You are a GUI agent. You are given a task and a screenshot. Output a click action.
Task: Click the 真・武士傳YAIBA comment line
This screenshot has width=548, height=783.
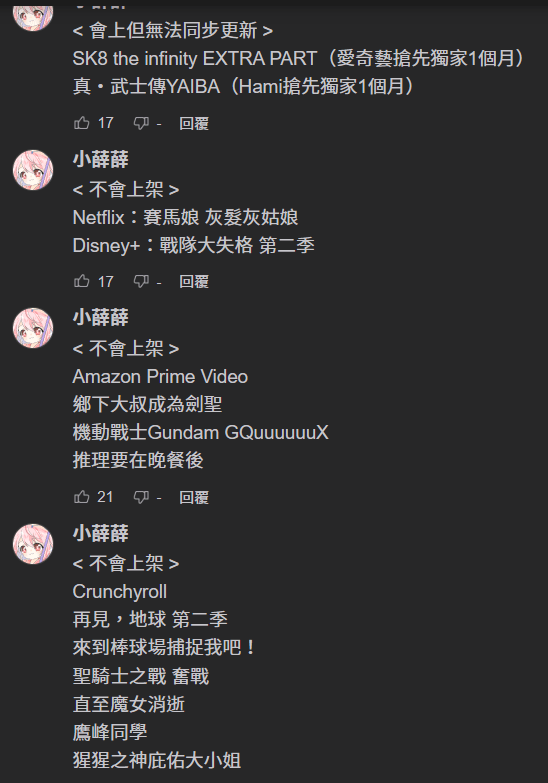click(245, 86)
